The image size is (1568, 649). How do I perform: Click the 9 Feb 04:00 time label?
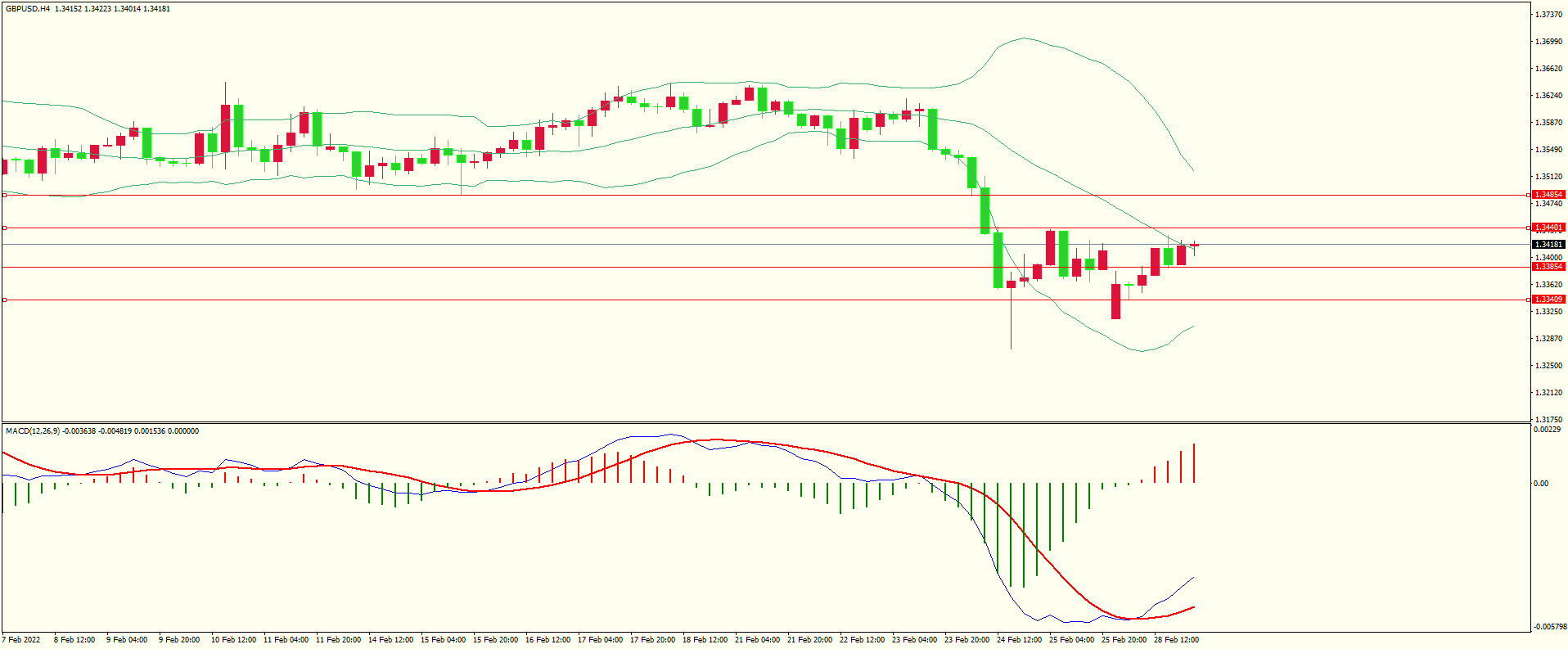pyautogui.click(x=127, y=640)
